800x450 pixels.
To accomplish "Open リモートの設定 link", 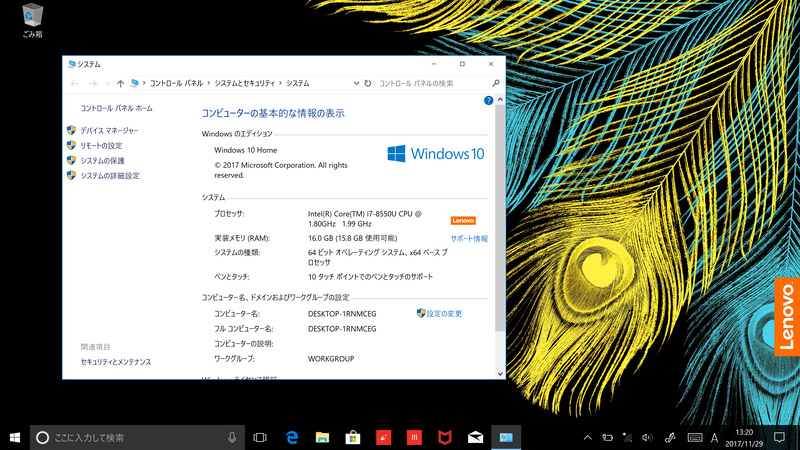I will click(101, 145).
